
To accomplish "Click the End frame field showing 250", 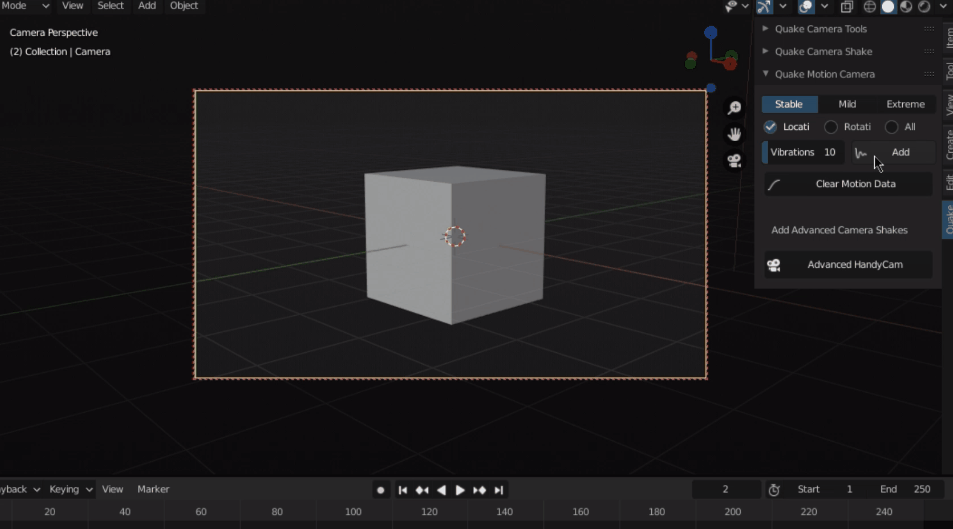I will click(906, 489).
